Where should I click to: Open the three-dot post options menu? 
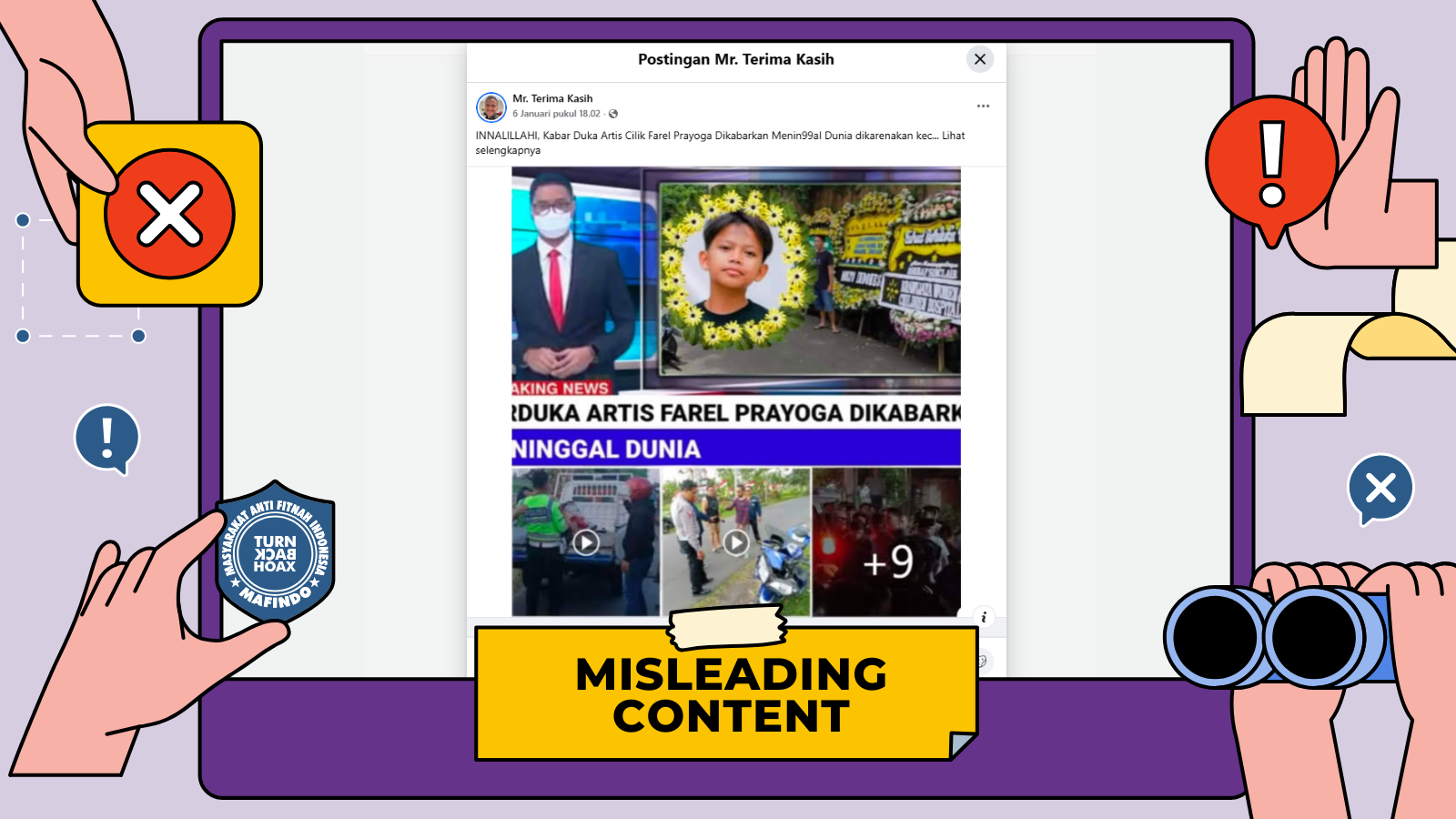983,106
